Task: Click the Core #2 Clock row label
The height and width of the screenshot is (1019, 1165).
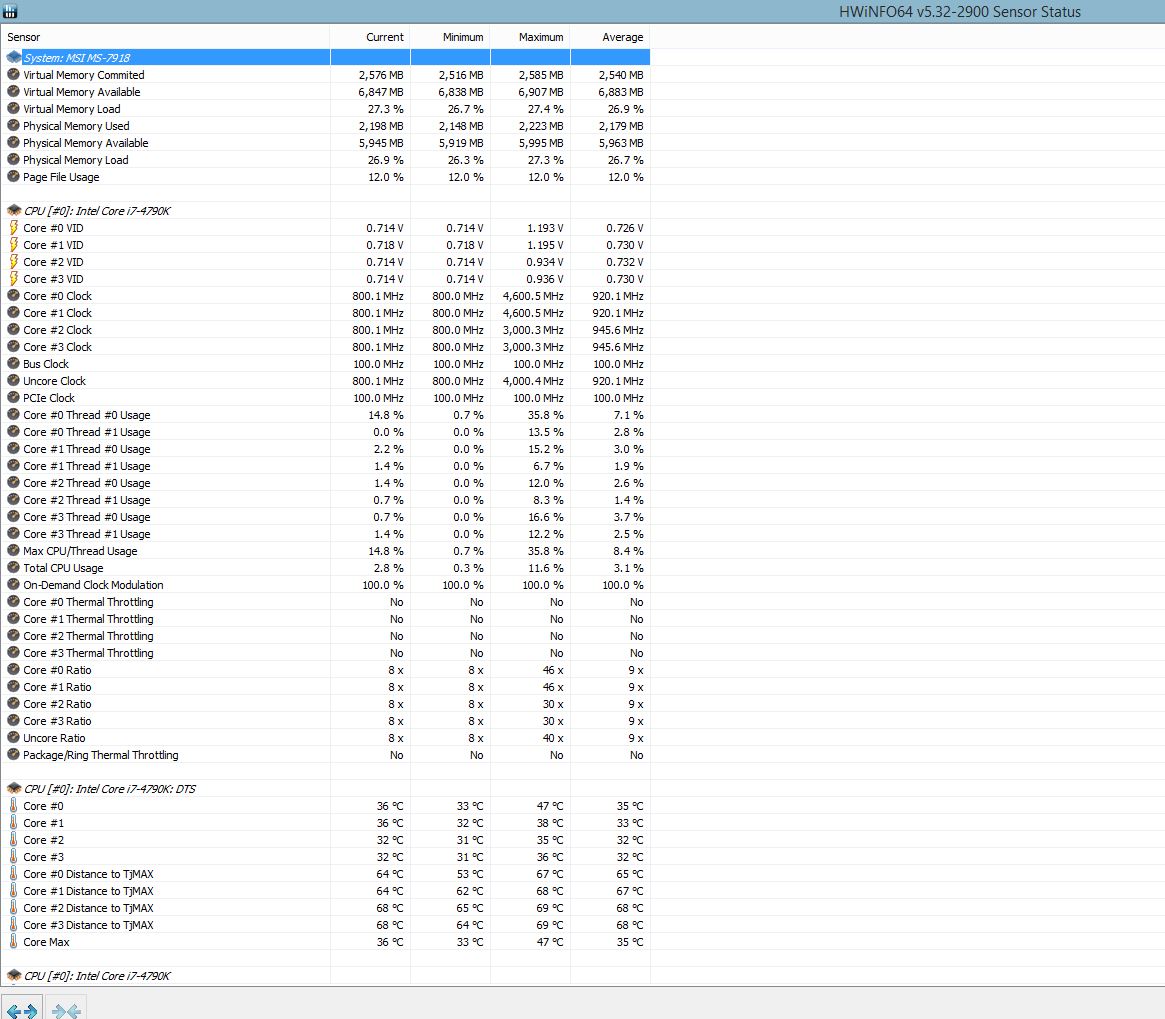Action: (57, 330)
